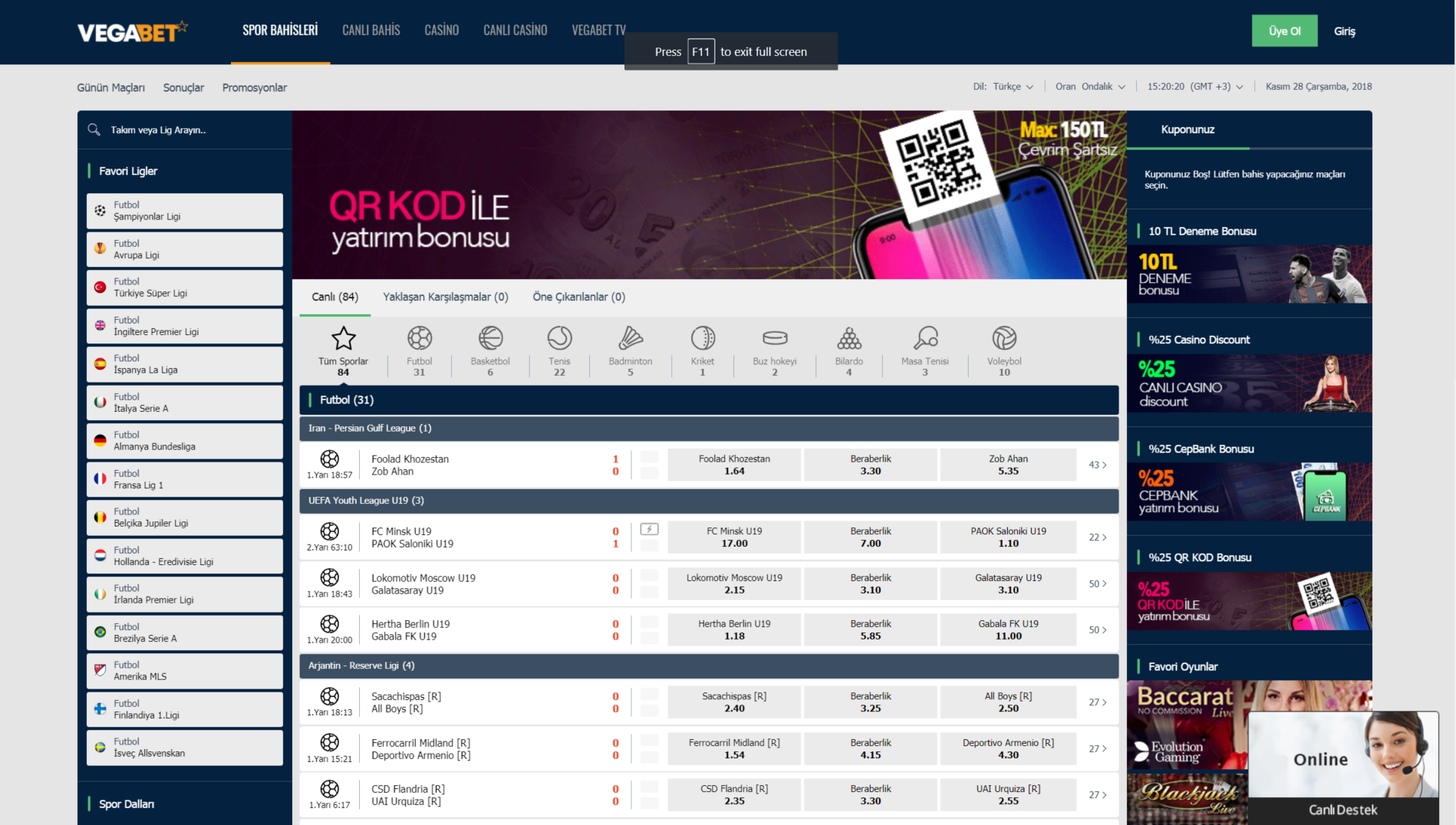Viewport: 1456px width, 825px height.
Task: Click football icon beside Hertha Berlin U19
Action: tap(330, 623)
